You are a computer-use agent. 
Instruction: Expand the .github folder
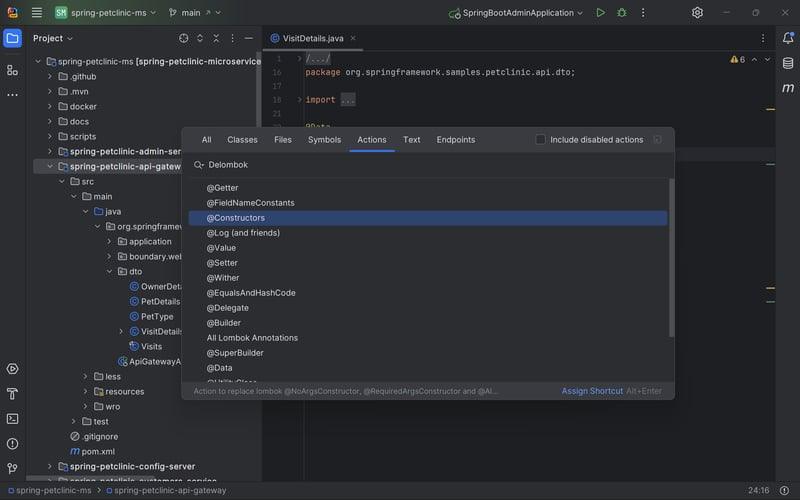(49, 77)
